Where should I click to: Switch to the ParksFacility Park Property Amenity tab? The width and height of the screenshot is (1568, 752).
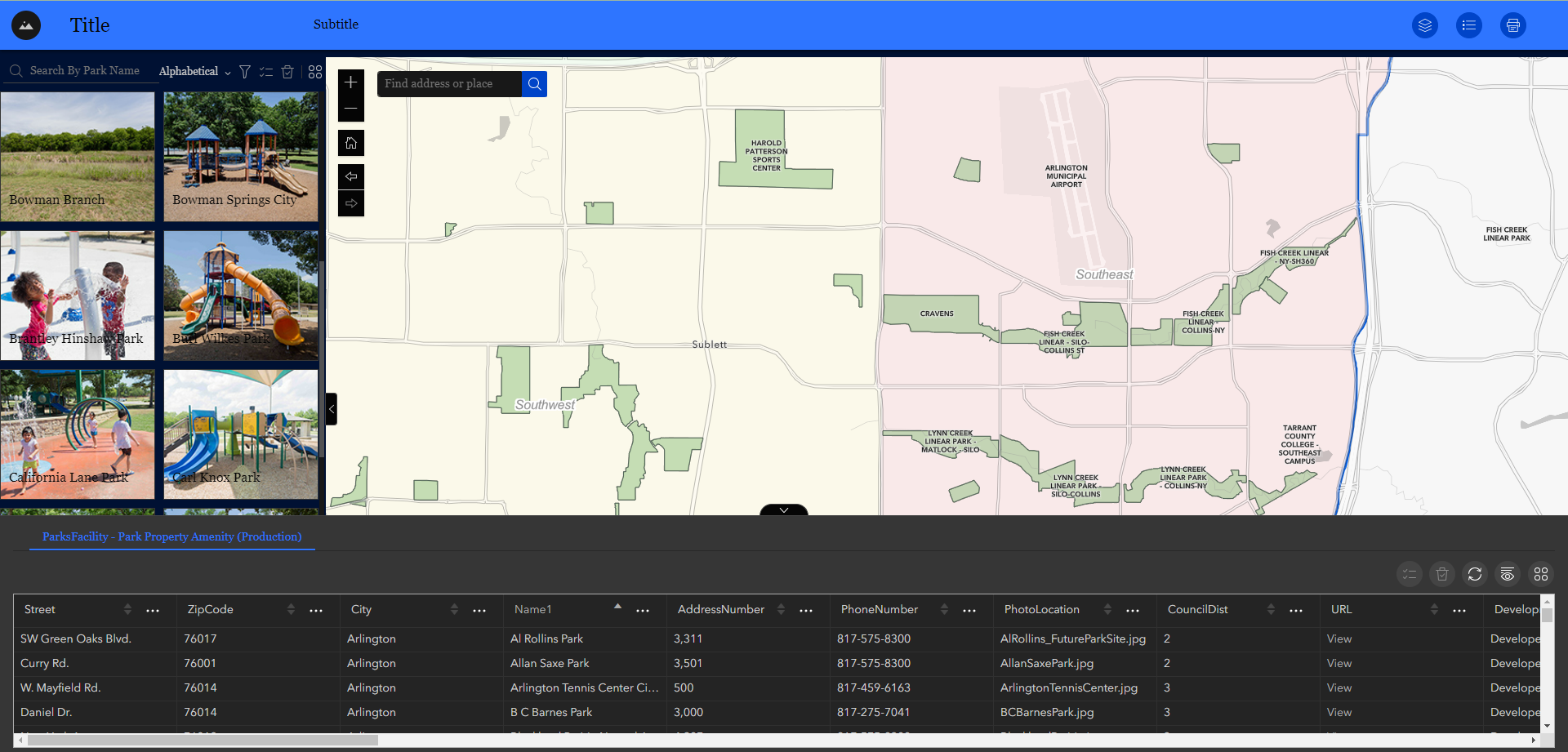[x=171, y=536]
